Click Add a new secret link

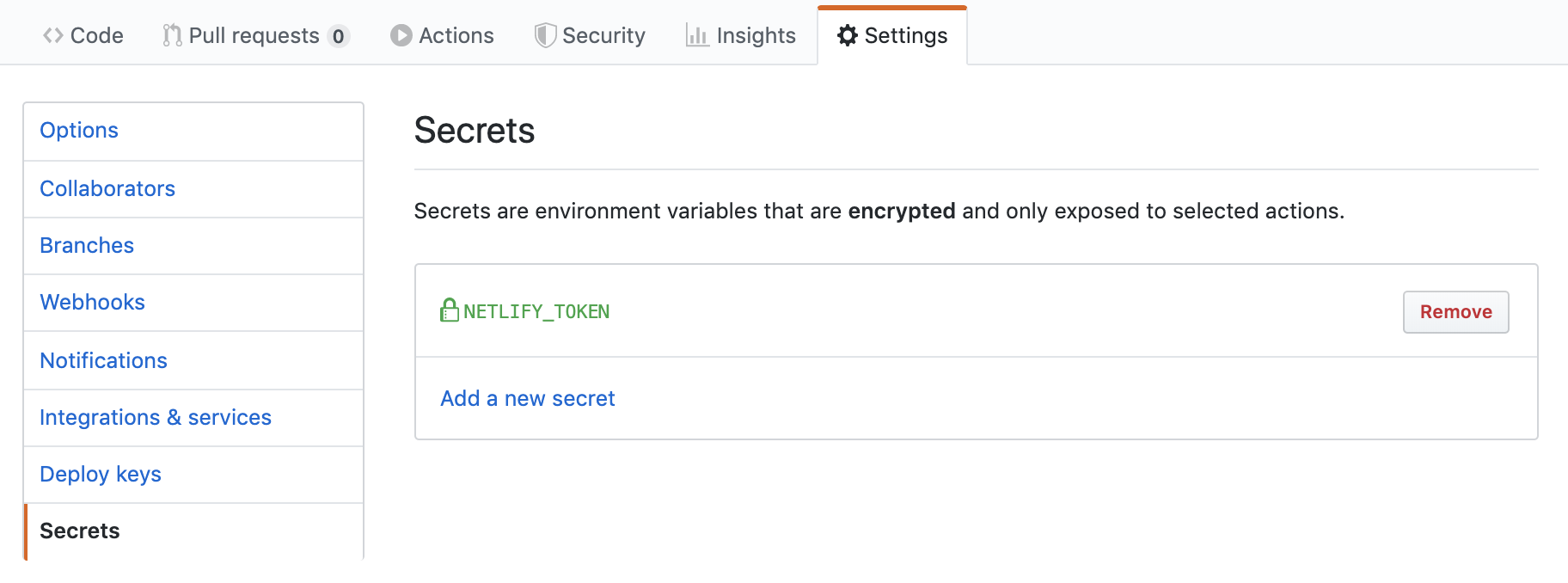click(528, 398)
